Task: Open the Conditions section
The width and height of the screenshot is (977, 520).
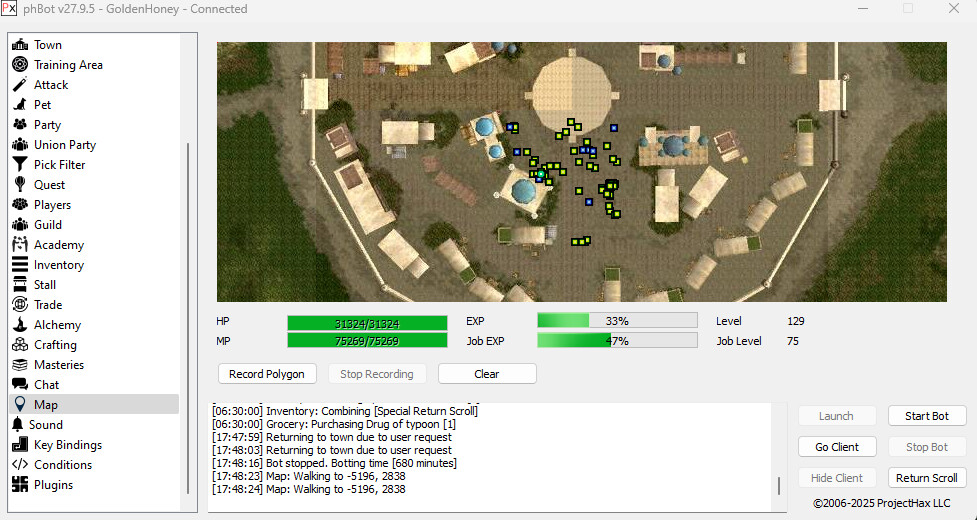Action: click(62, 465)
